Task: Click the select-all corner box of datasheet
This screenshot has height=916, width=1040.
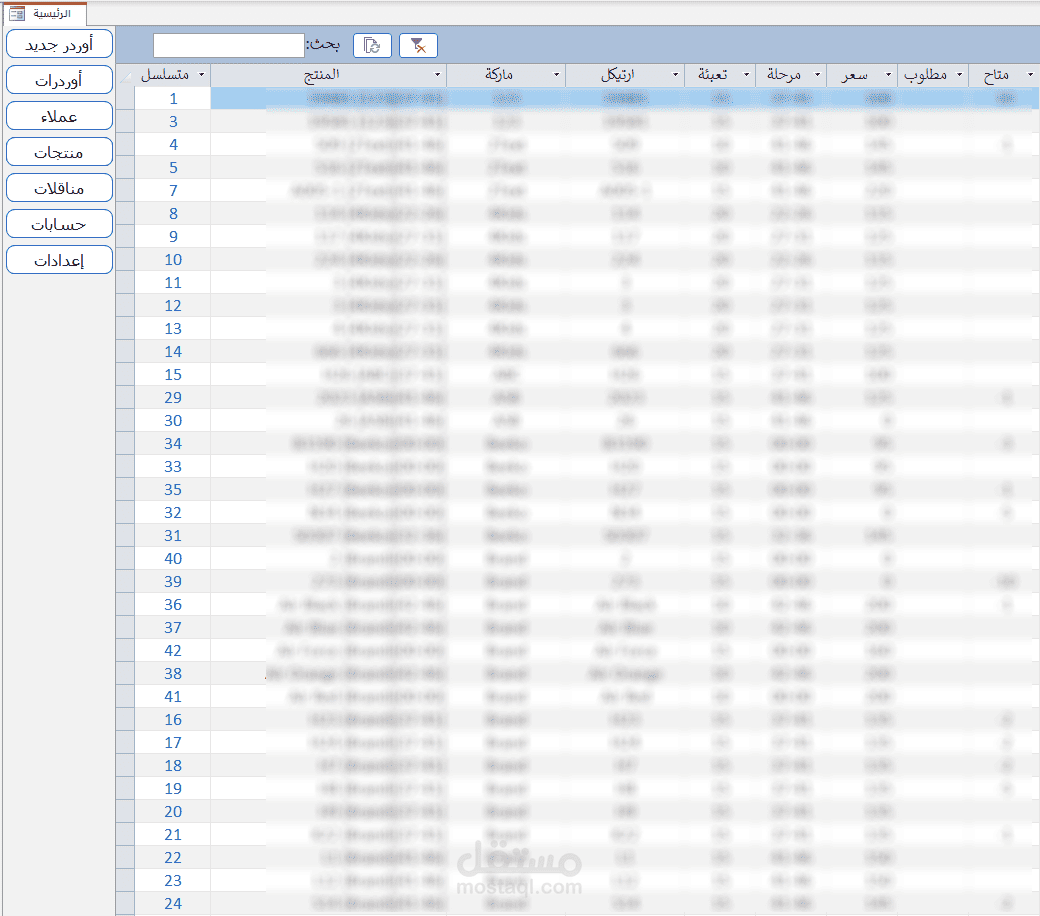Action: 125,76
